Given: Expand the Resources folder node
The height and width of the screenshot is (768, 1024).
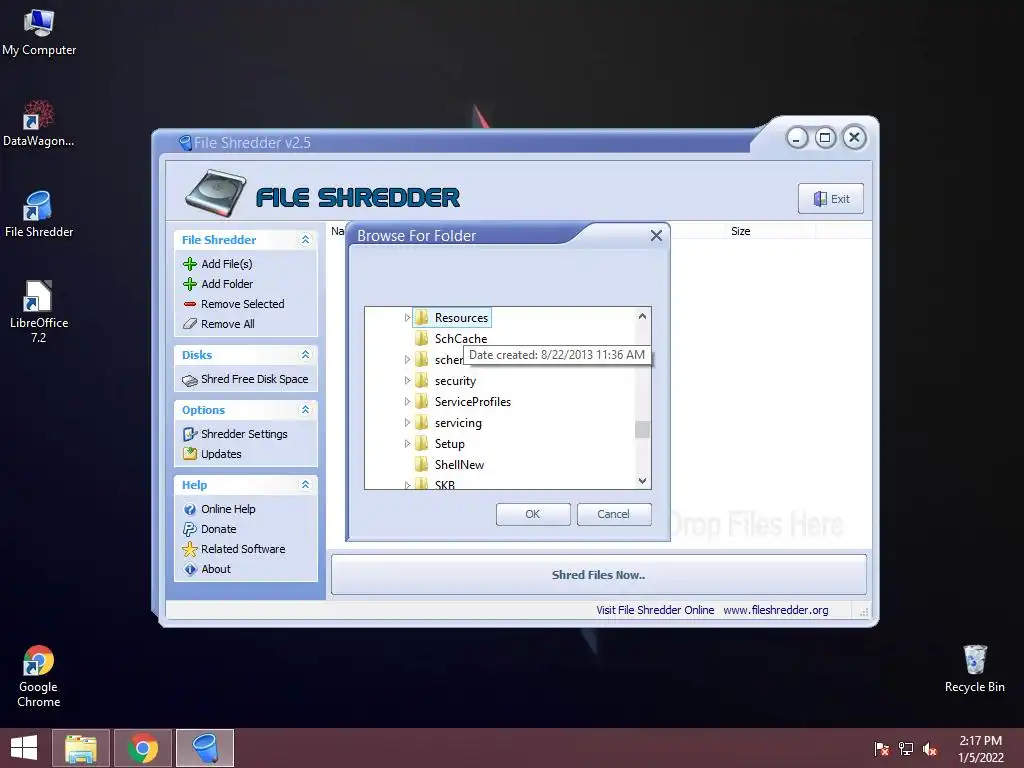Looking at the screenshot, I should coord(407,317).
